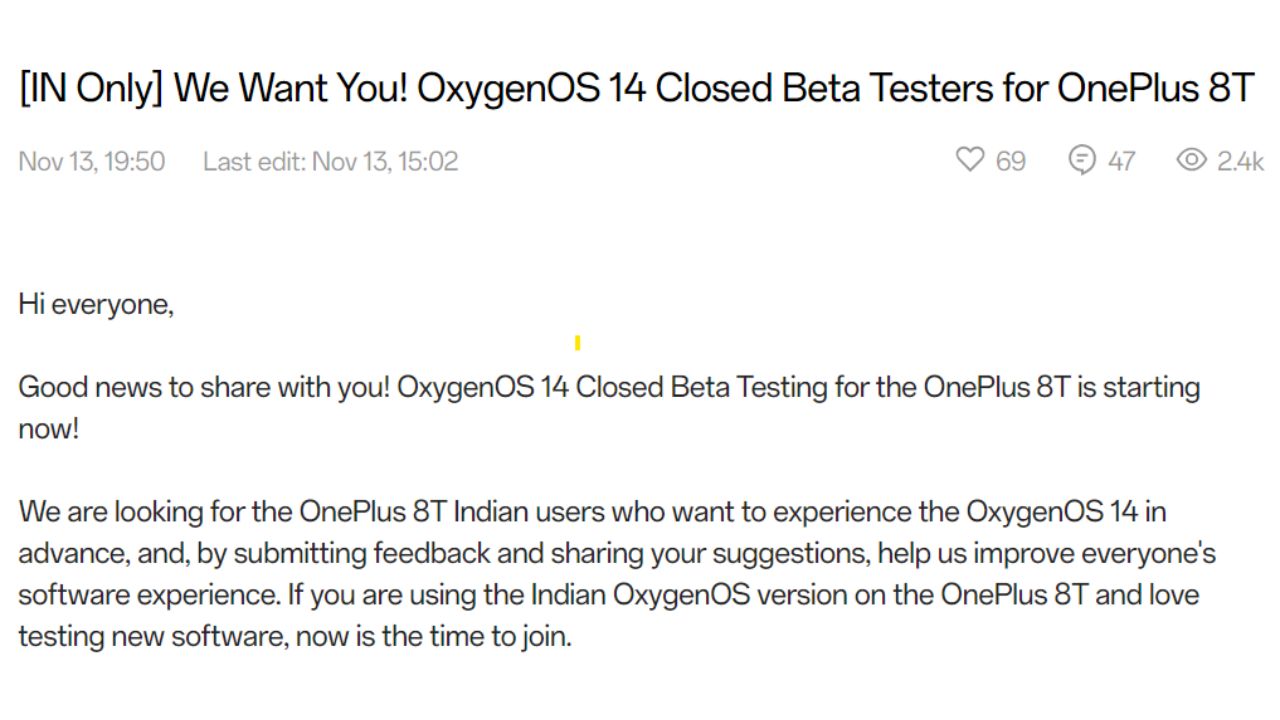Click the 47 comments count
Viewport: 1280px width, 720px height.
1121,161
